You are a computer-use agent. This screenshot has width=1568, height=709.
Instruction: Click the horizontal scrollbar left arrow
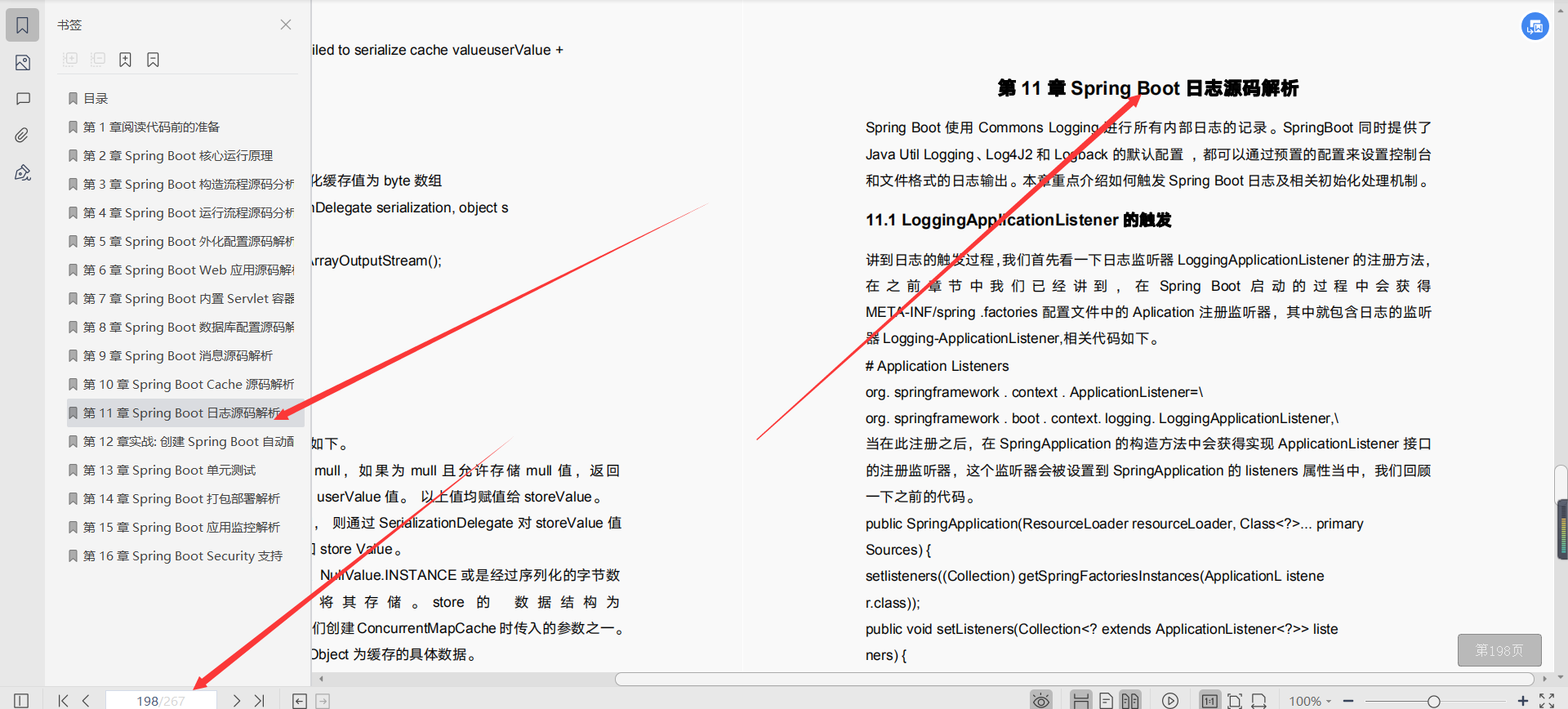pos(322,679)
